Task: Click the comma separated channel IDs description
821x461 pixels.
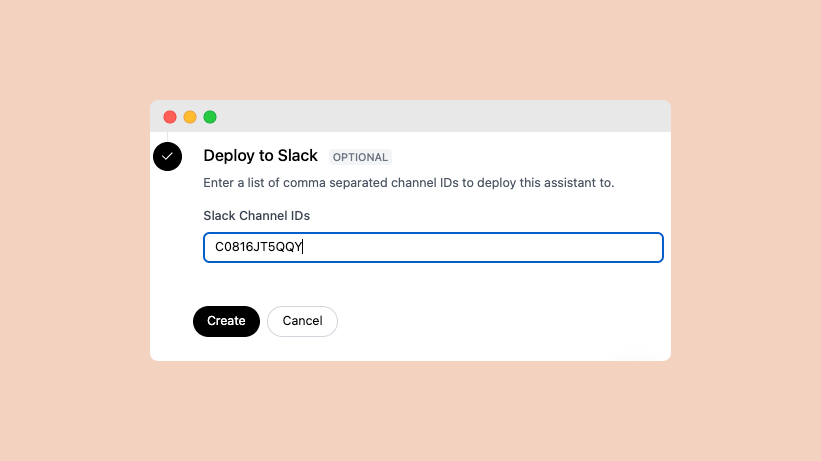Action: click(408, 183)
